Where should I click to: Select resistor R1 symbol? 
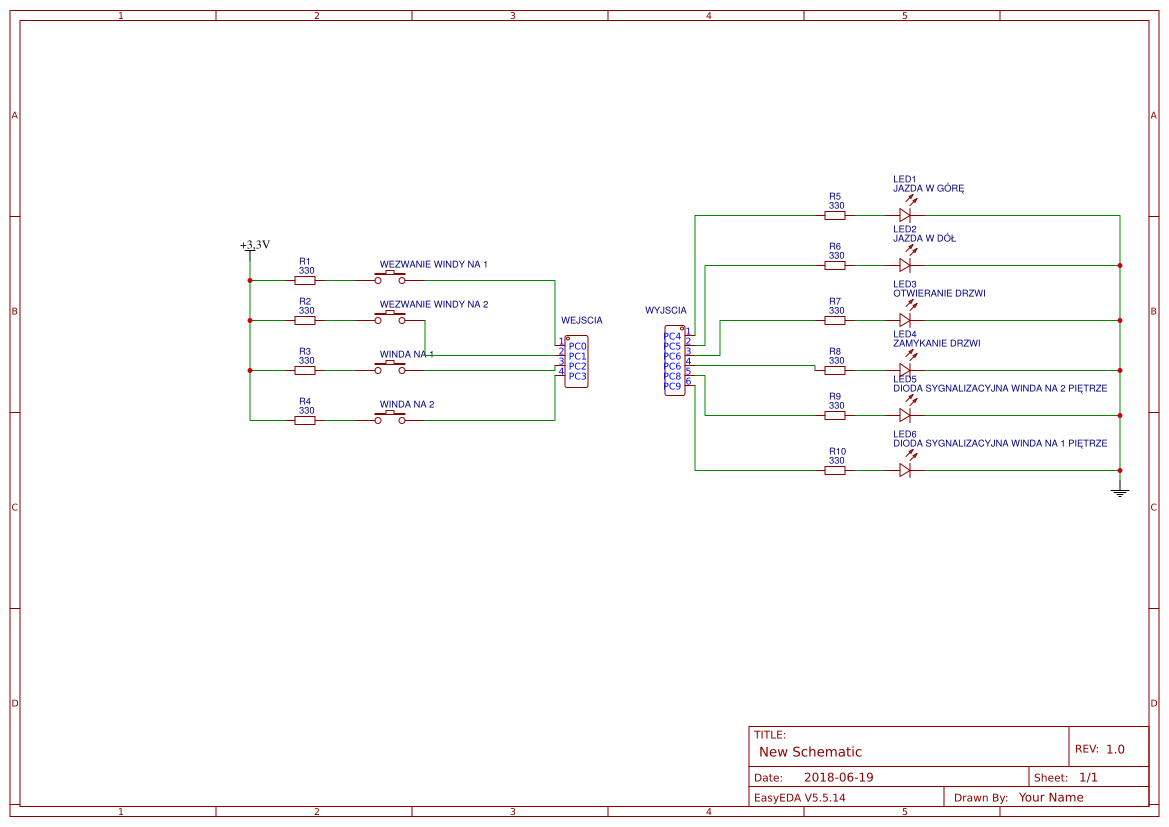305,281
